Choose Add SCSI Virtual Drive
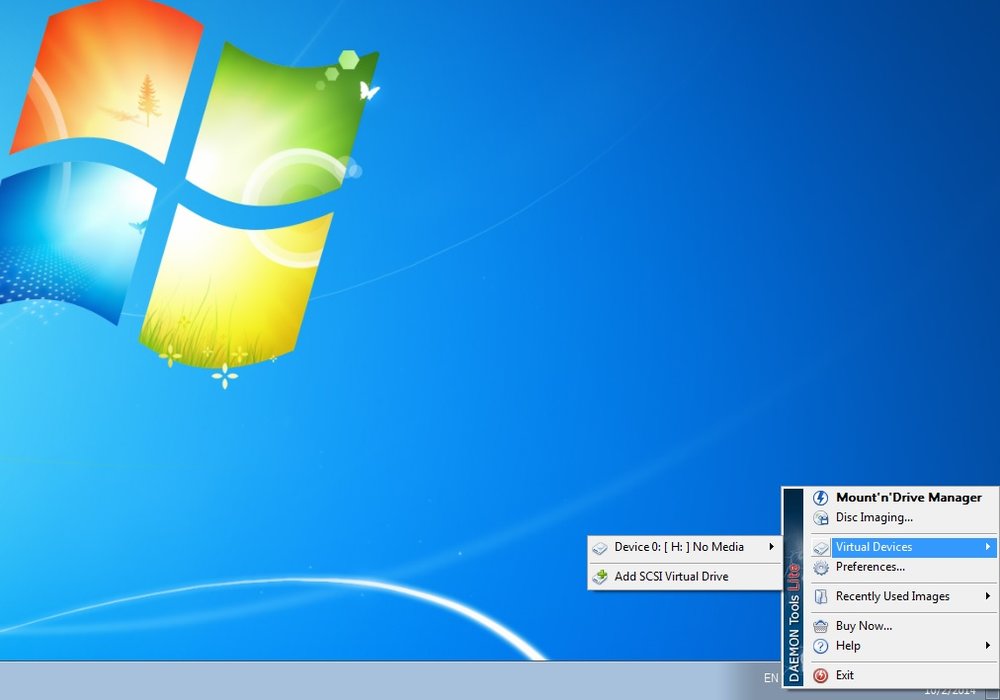 click(684, 577)
